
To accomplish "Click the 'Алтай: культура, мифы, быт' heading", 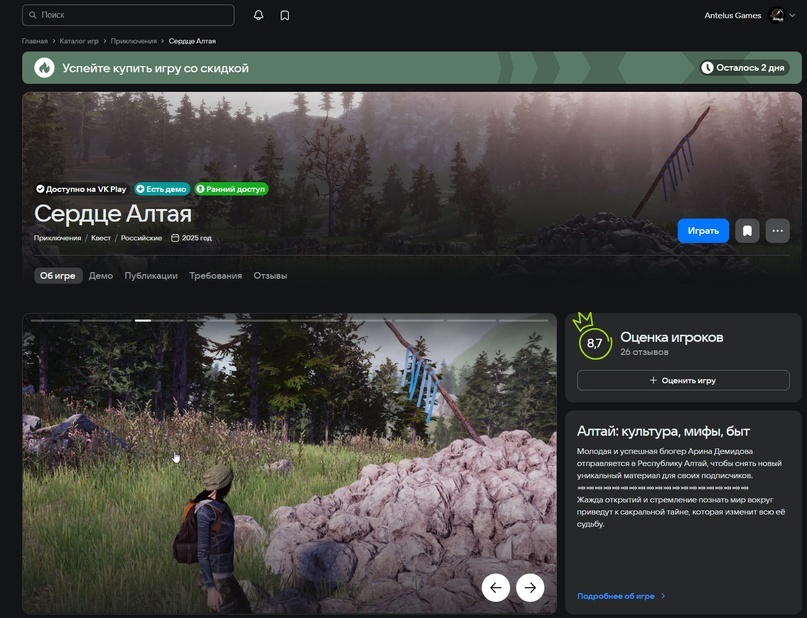I will (x=663, y=431).
